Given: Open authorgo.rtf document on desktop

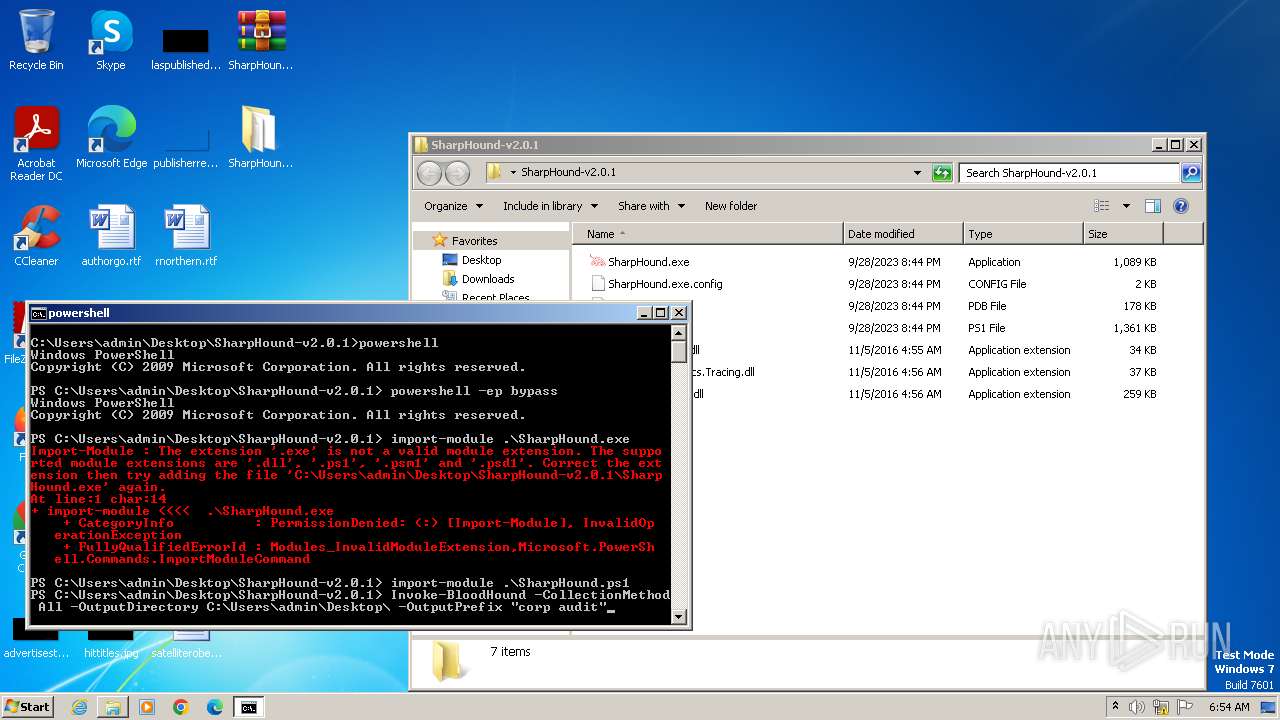Looking at the screenshot, I should (x=111, y=236).
